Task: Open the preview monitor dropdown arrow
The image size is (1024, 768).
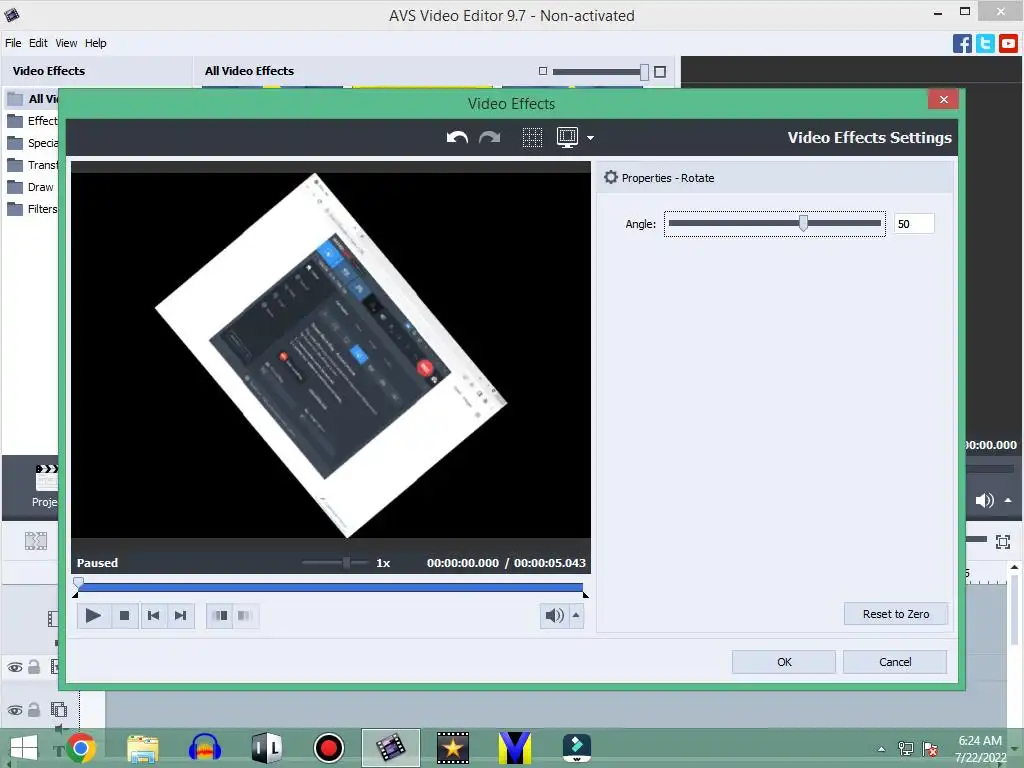Action: (590, 138)
